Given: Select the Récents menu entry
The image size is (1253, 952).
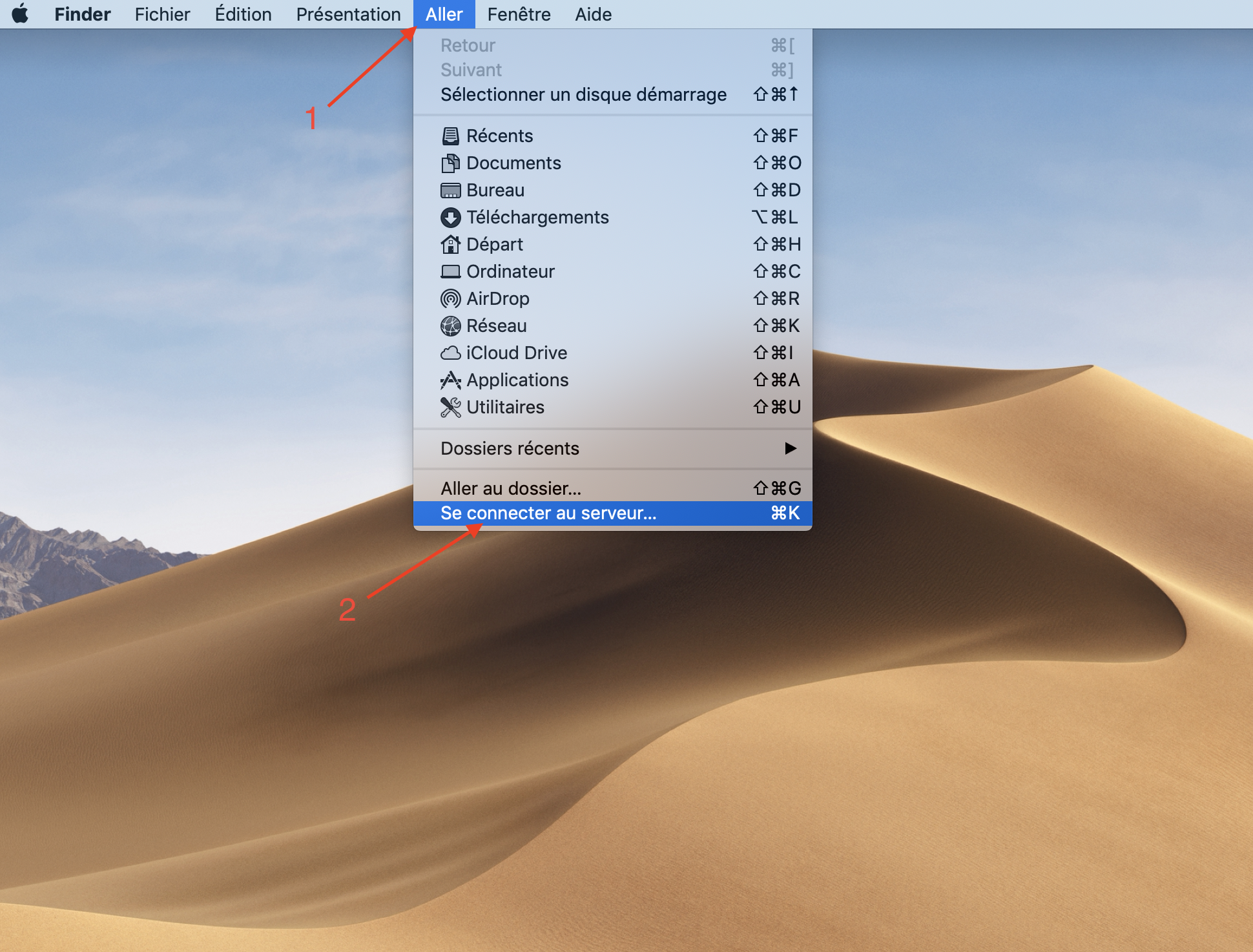Looking at the screenshot, I should [x=612, y=136].
